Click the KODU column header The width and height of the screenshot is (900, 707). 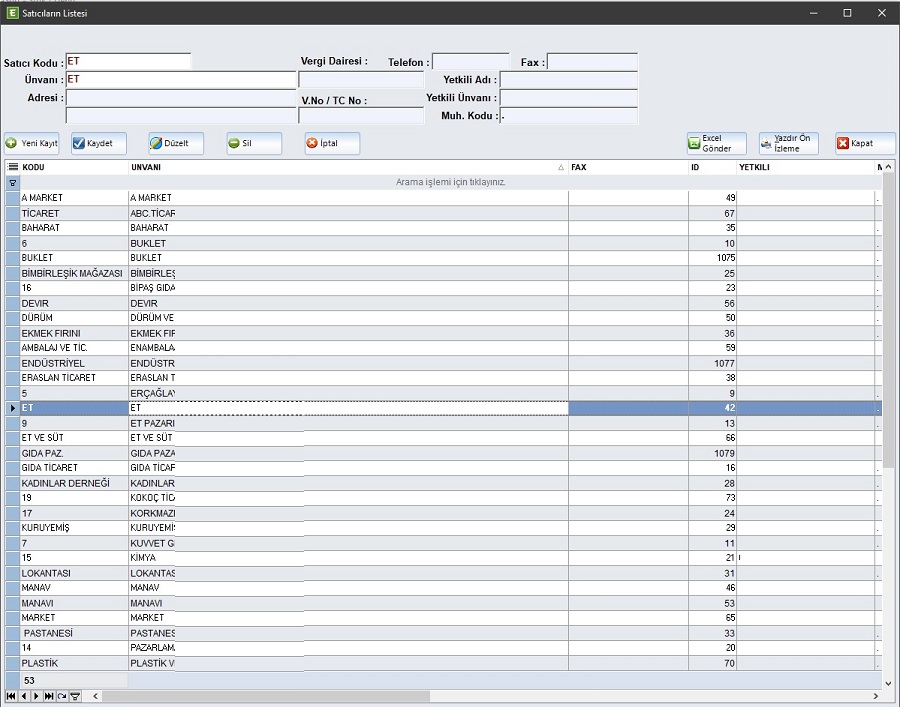pos(70,167)
